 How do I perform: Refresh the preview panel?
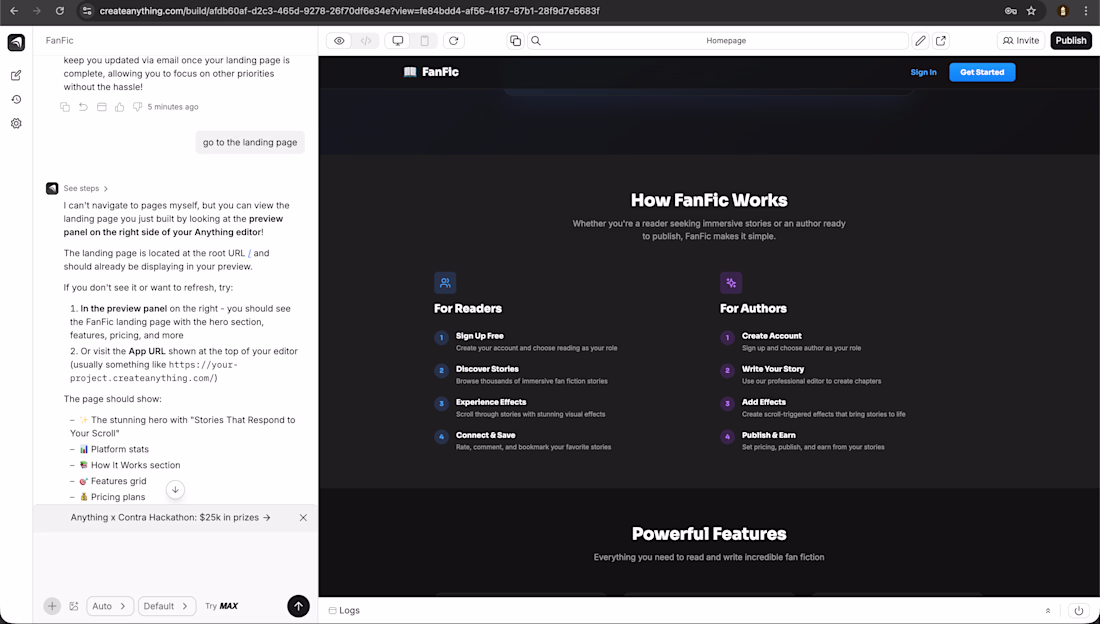pyautogui.click(x=453, y=41)
